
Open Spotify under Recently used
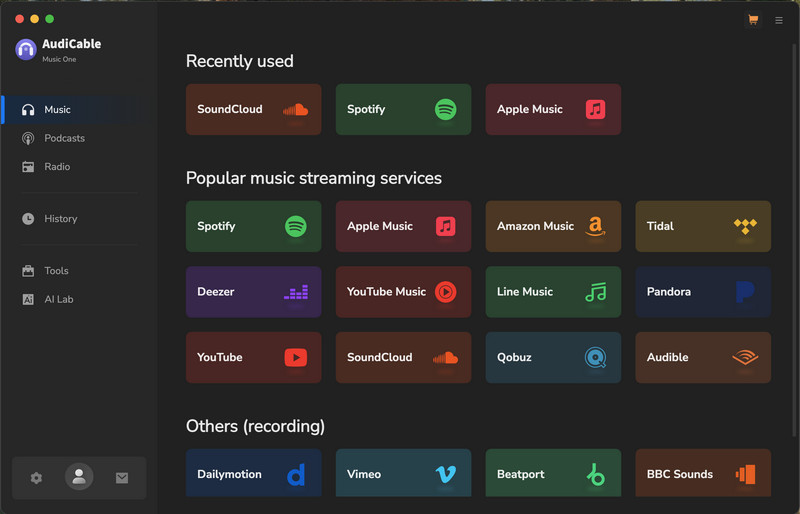coord(404,109)
